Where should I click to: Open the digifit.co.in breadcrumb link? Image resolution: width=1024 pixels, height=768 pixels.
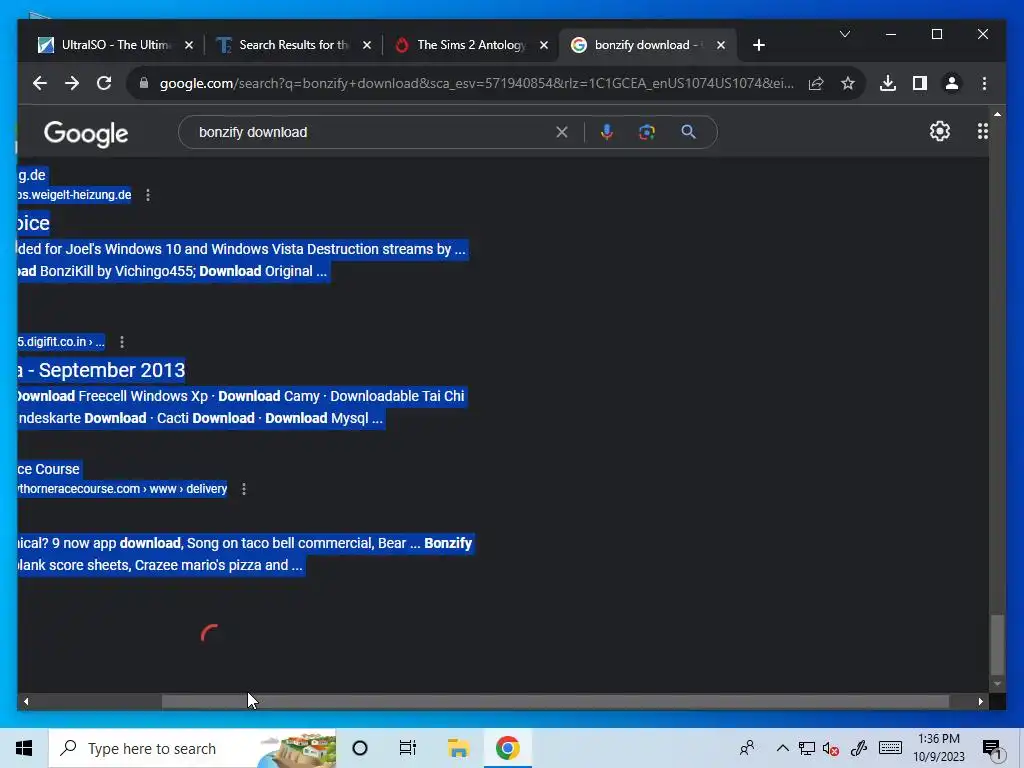(x=61, y=342)
